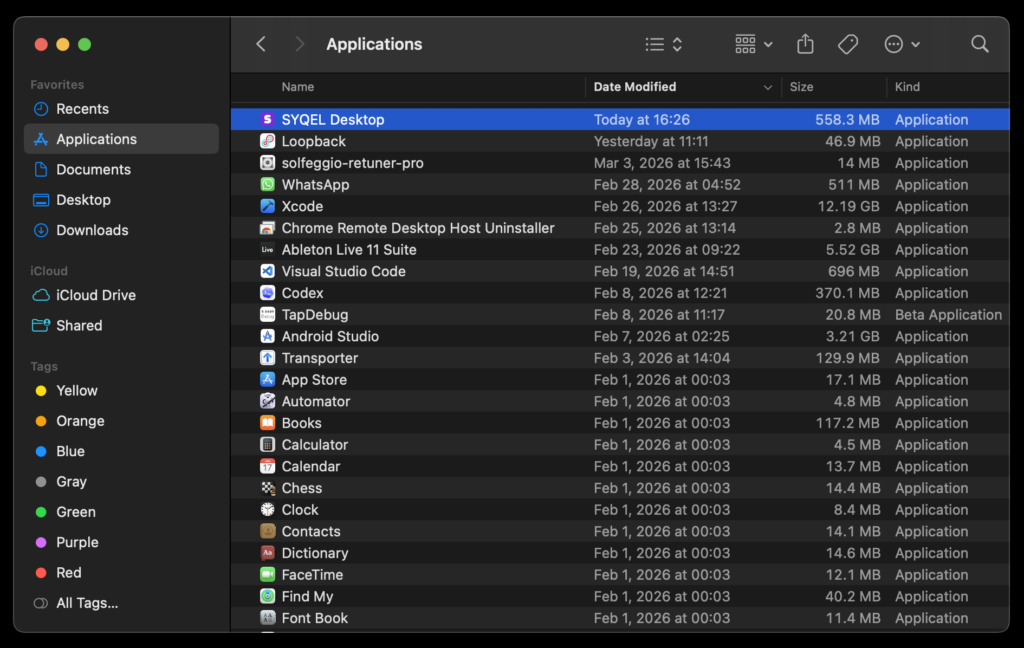Click the Xcode app icon
The image size is (1024, 648).
267,206
